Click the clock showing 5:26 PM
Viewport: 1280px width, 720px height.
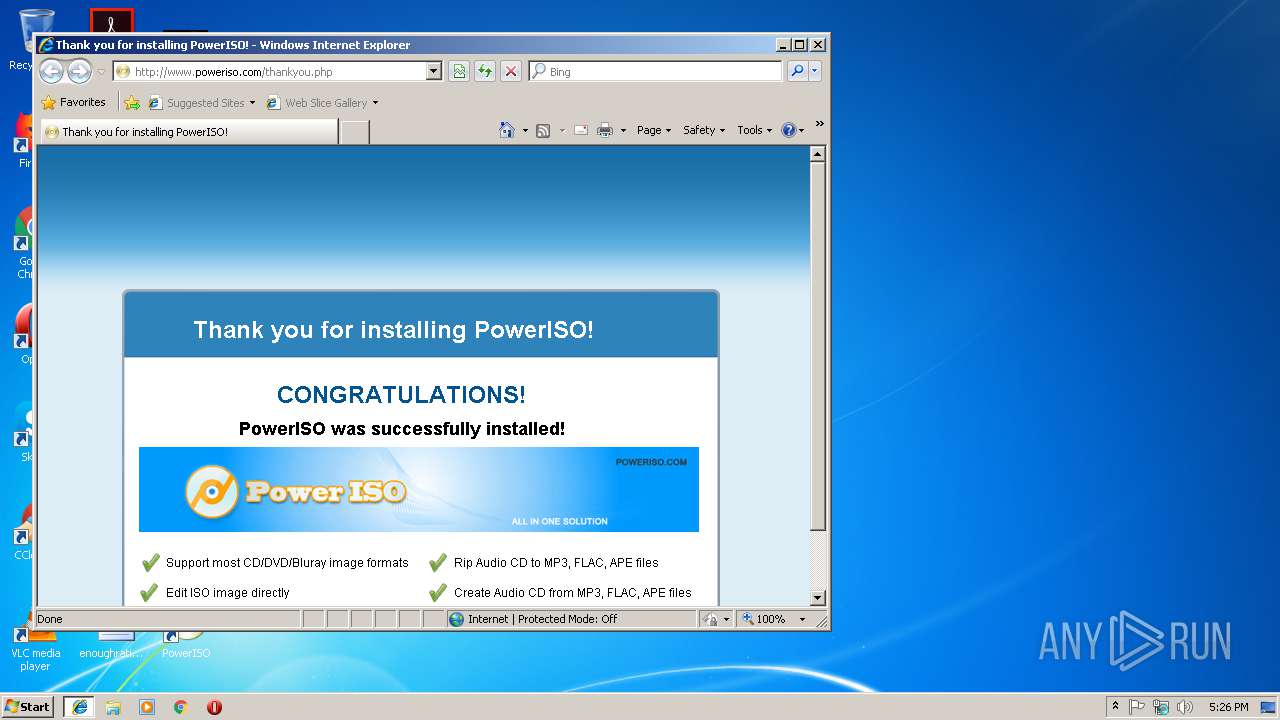click(x=1228, y=706)
